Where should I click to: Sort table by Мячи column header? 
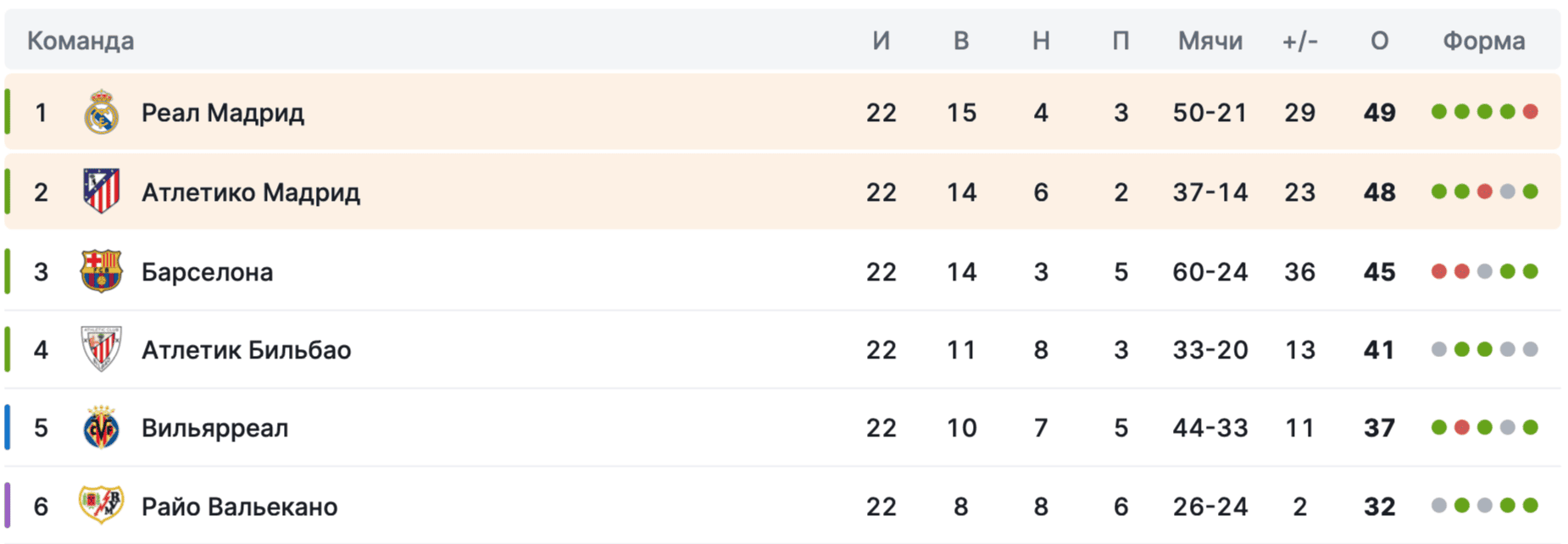coord(1209,41)
